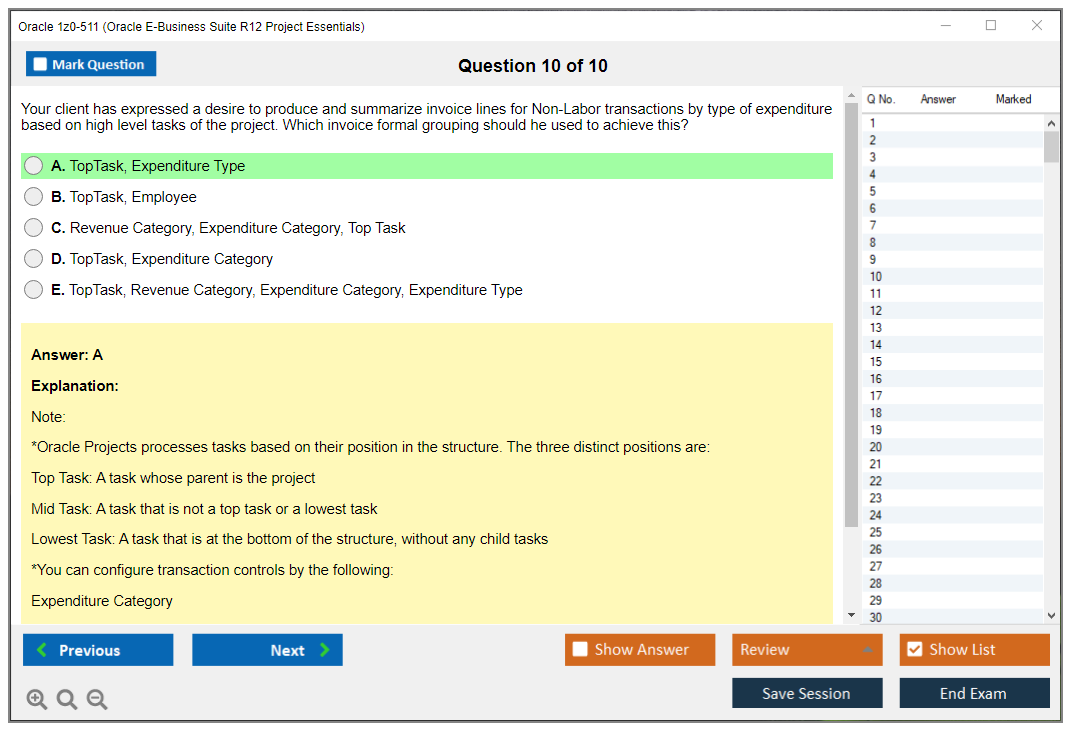The height and width of the screenshot is (735, 1075).
Task: Toggle the Show Answer checkbox
Action: click(x=581, y=650)
